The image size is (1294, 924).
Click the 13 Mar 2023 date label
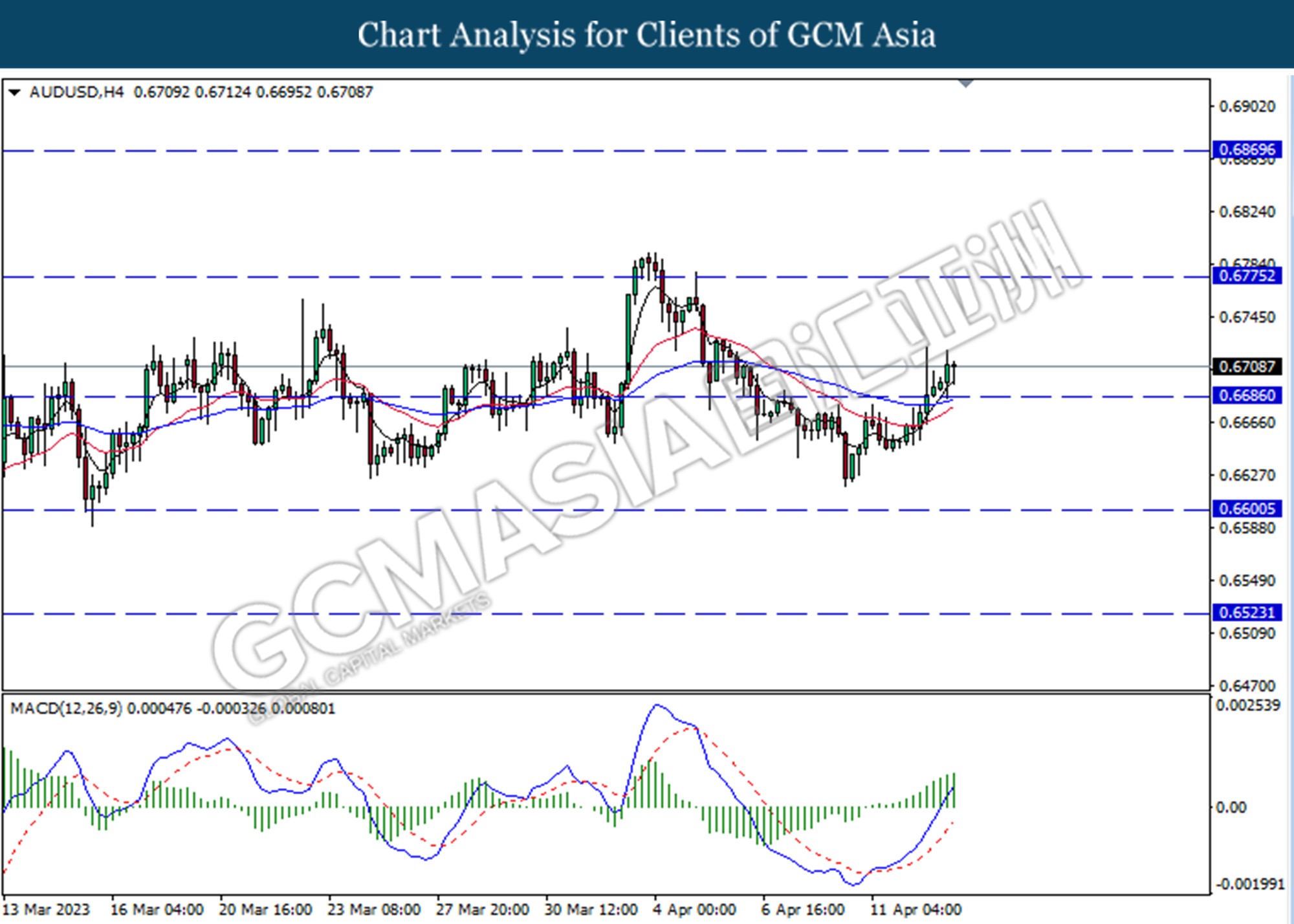[x=47, y=909]
